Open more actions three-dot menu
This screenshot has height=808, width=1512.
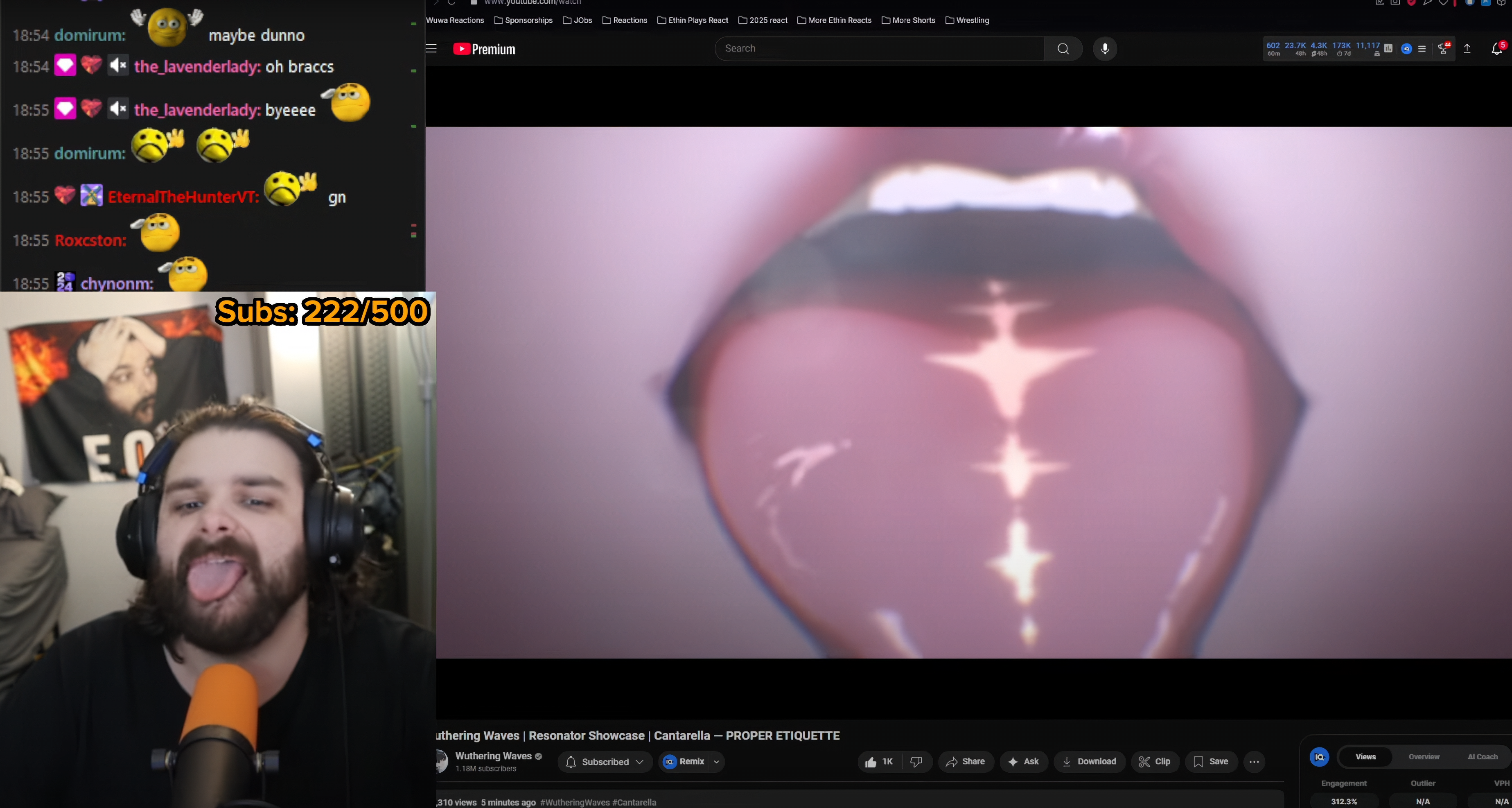point(1254,762)
